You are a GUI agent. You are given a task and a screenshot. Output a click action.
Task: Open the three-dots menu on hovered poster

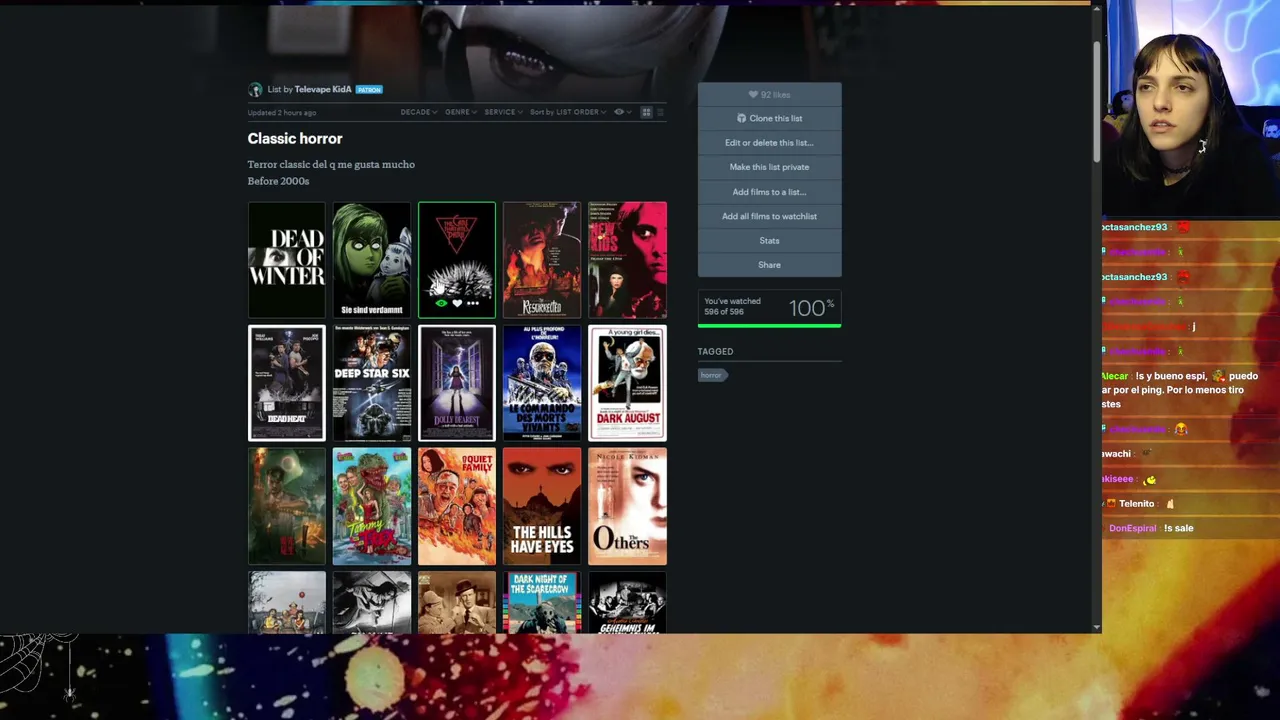coord(473,303)
